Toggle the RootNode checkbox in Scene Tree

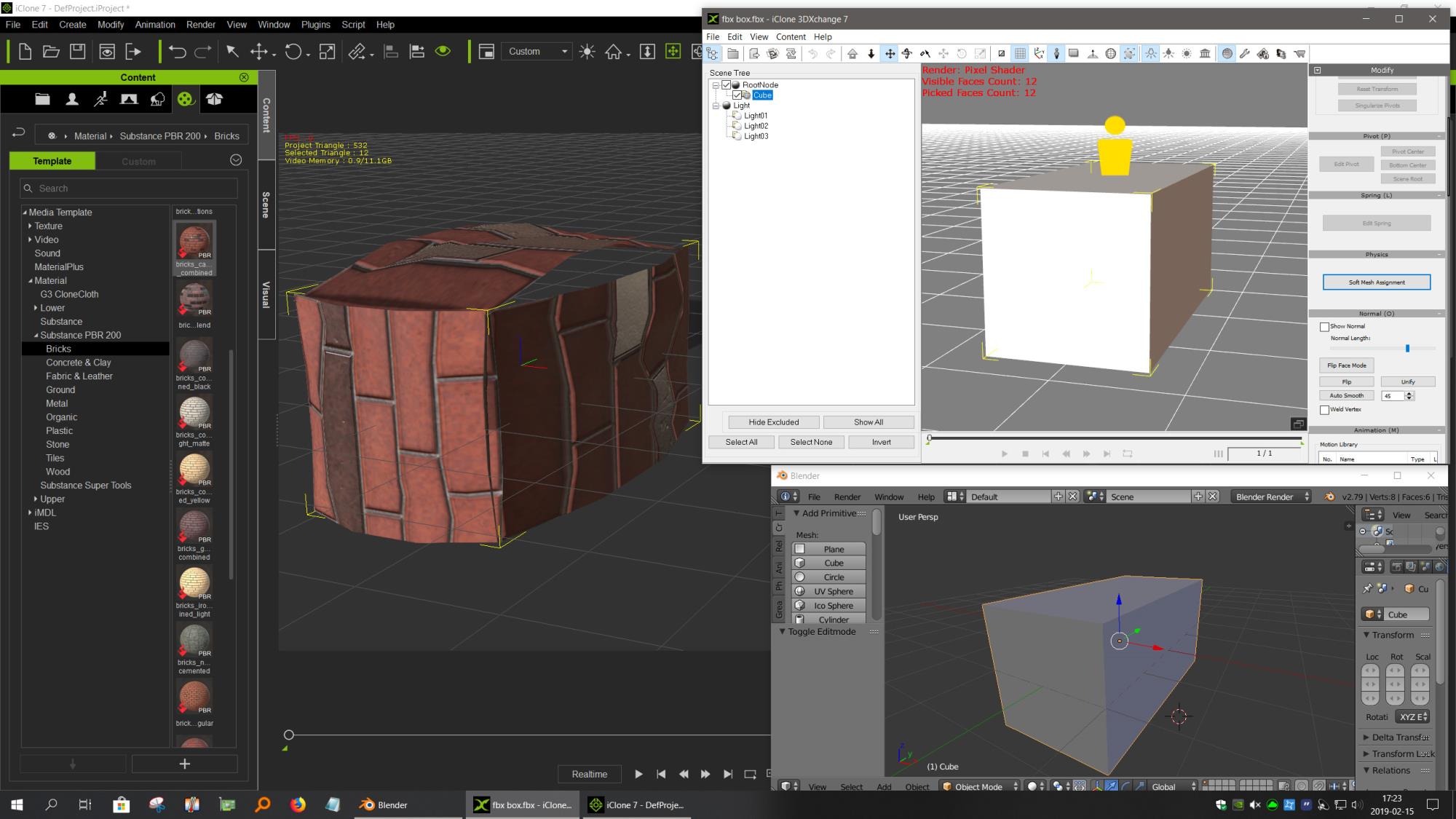tap(726, 85)
